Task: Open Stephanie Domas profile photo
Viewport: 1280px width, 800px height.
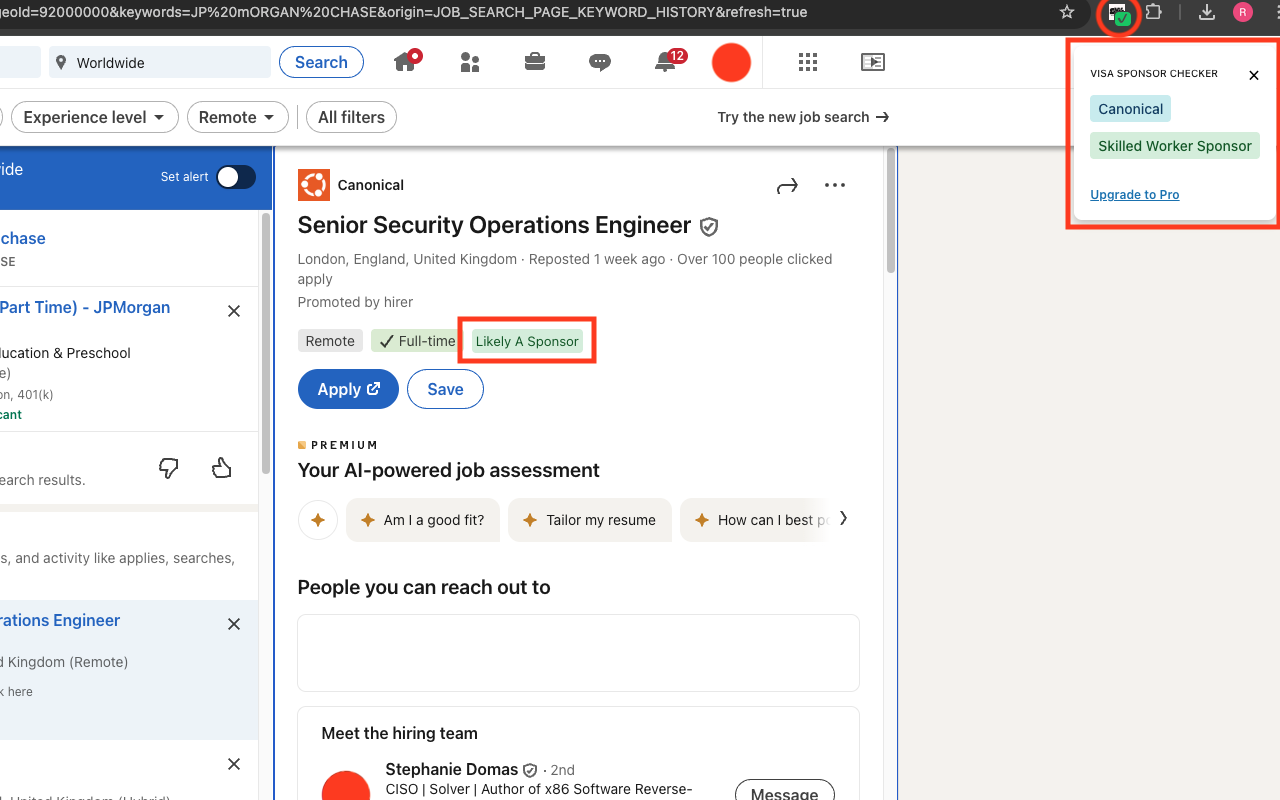Action: 346,787
